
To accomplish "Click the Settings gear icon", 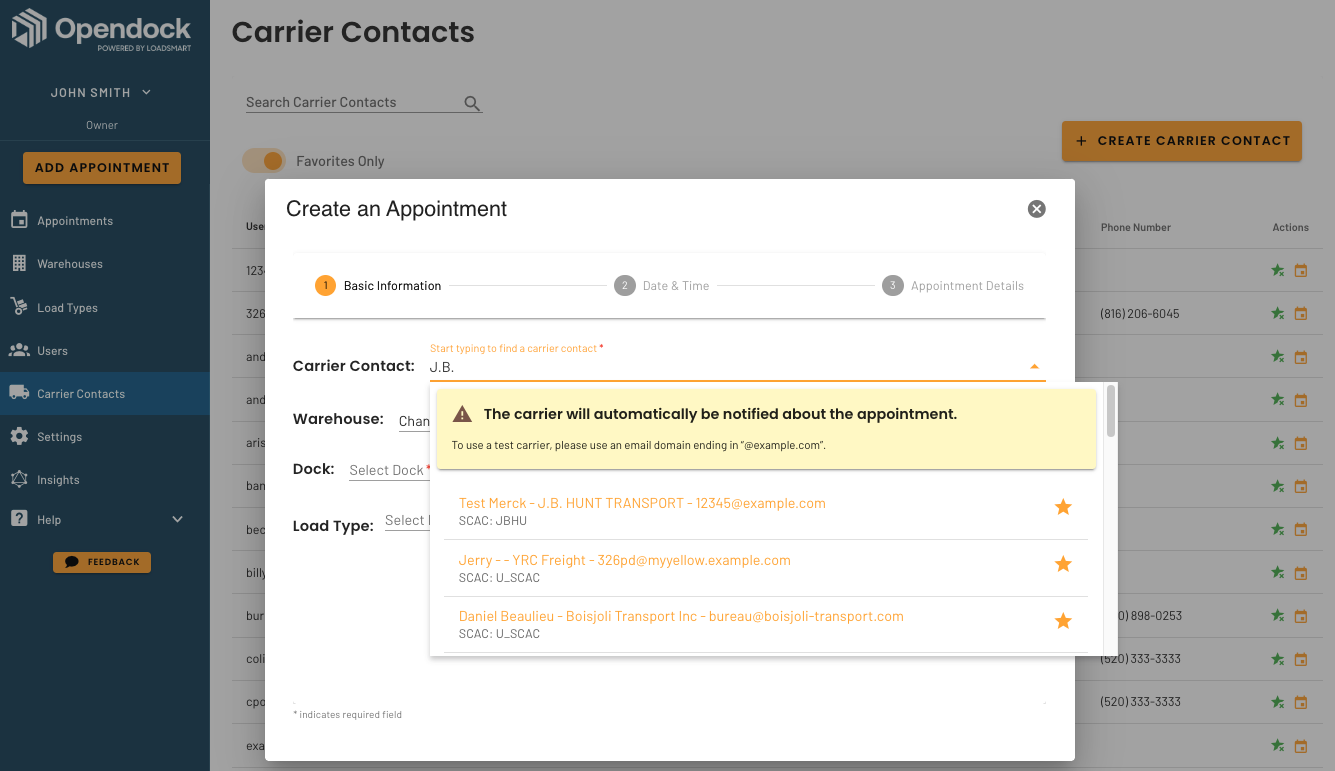I will pyautogui.click(x=19, y=436).
